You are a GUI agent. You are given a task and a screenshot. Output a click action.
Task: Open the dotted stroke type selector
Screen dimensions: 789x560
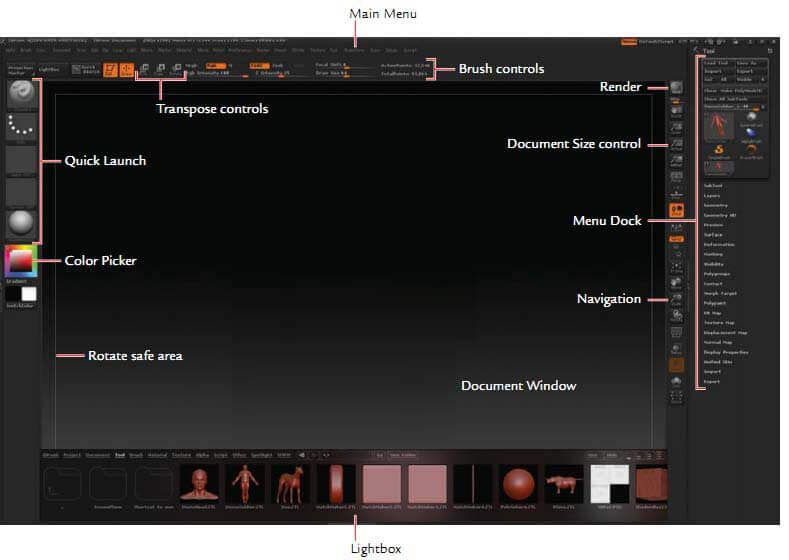click(x=21, y=127)
